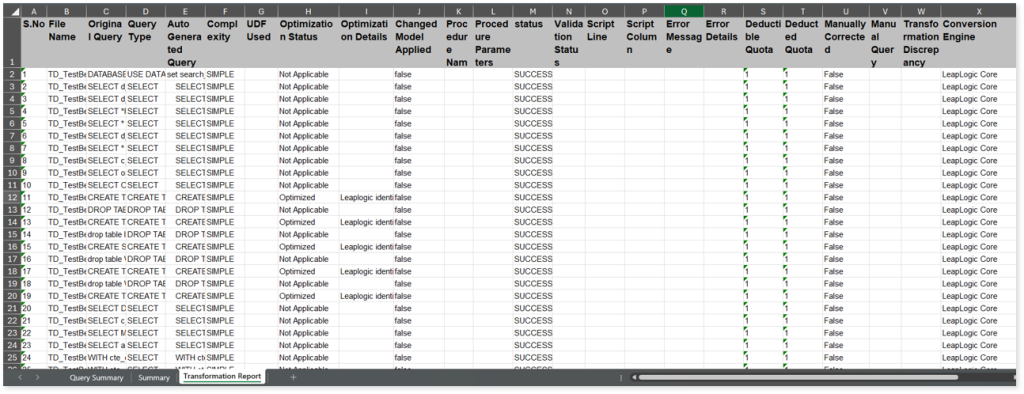Screen dimensions: 1024x394
Task: Click the 'File Name' header cell
Action: pos(66,42)
